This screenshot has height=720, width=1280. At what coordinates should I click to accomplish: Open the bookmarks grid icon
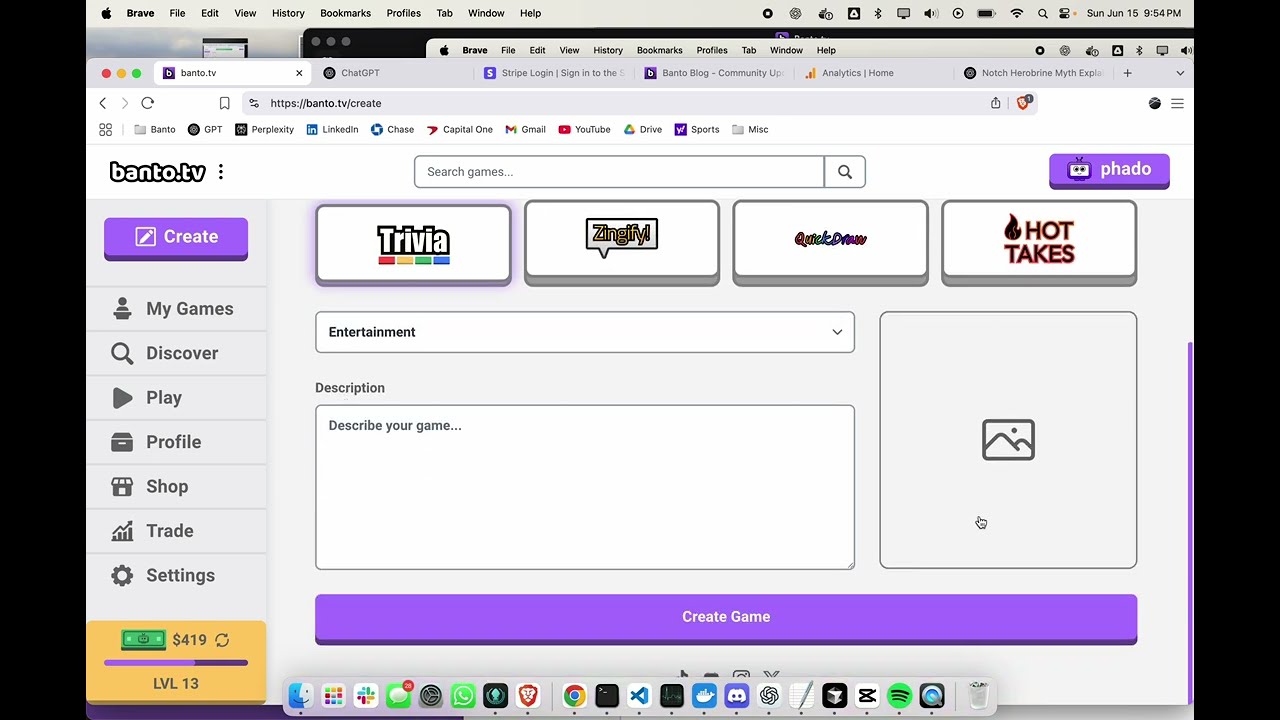105,129
